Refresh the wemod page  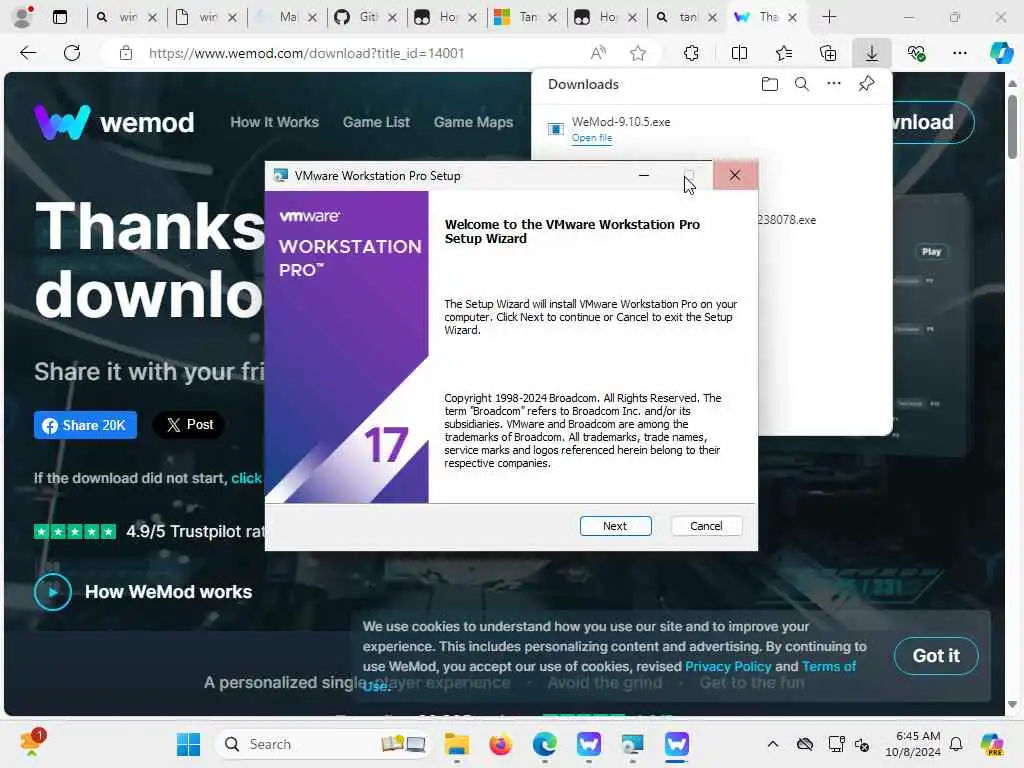pos(72,53)
